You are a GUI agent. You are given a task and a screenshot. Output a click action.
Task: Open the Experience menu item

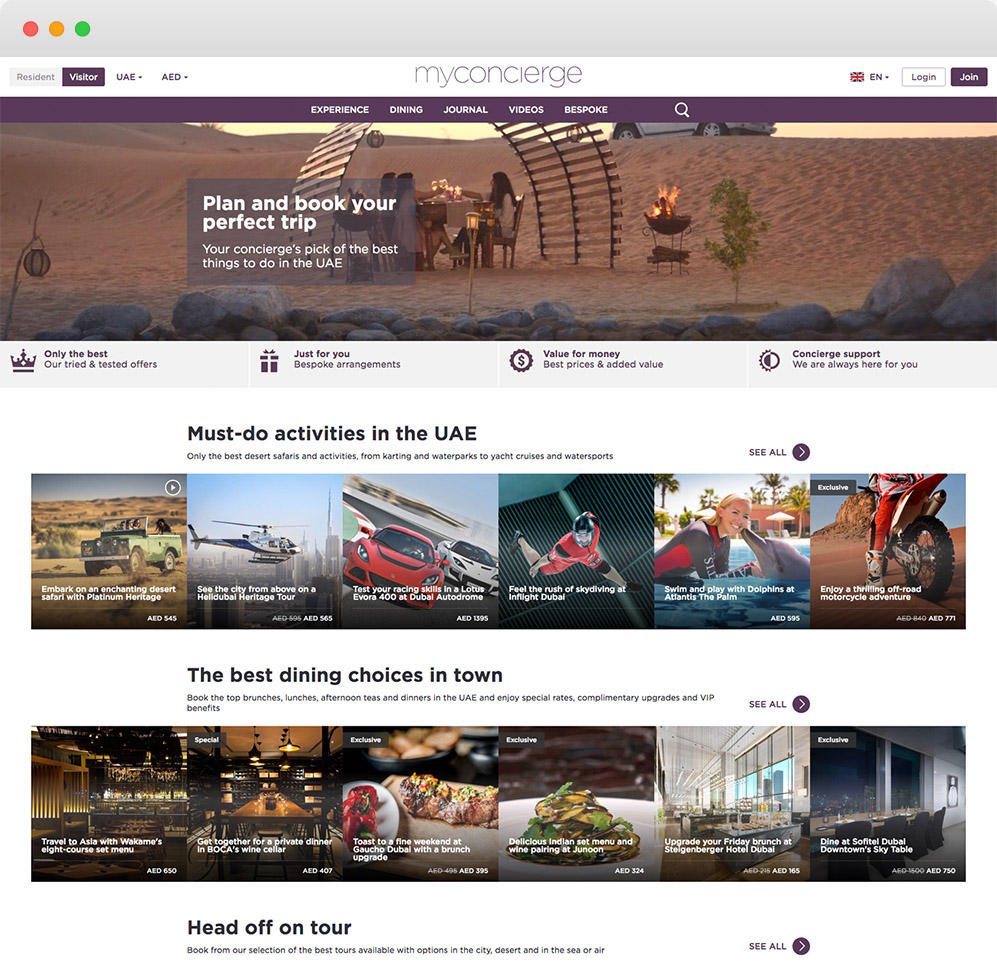(x=340, y=110)
